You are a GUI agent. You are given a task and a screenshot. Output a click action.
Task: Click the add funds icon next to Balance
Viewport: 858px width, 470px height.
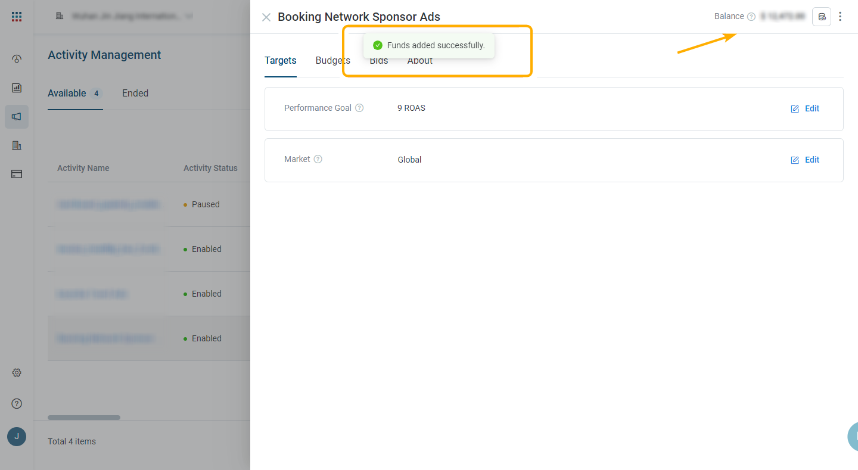pyautogui.click(x=821, y=16)
